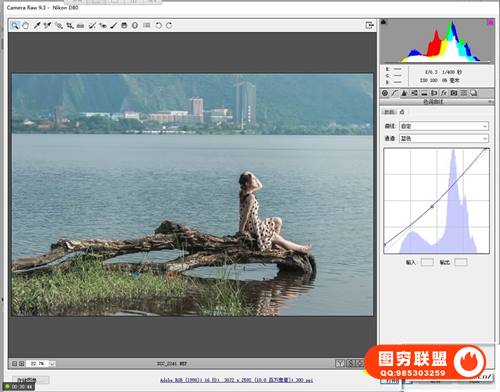Viewport: 500px width, 392px height.
Task: Select the Crop tool
Action: (70, 25)
